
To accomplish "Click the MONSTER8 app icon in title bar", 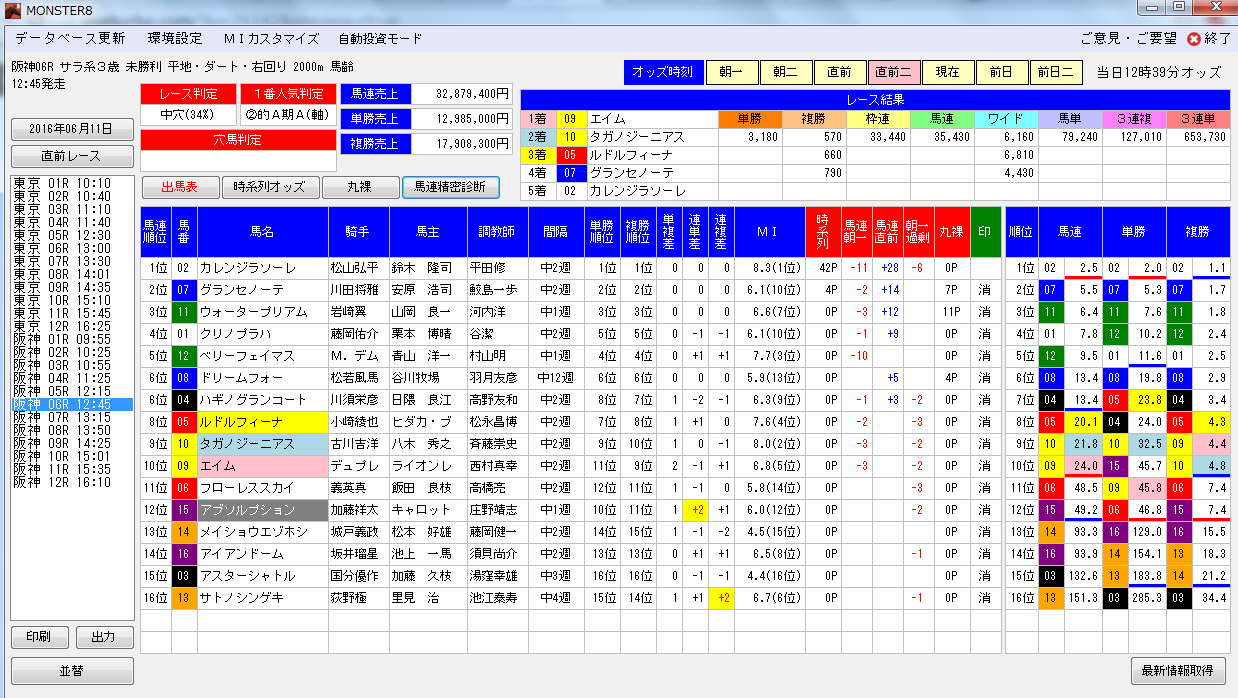I will point(12,11).
